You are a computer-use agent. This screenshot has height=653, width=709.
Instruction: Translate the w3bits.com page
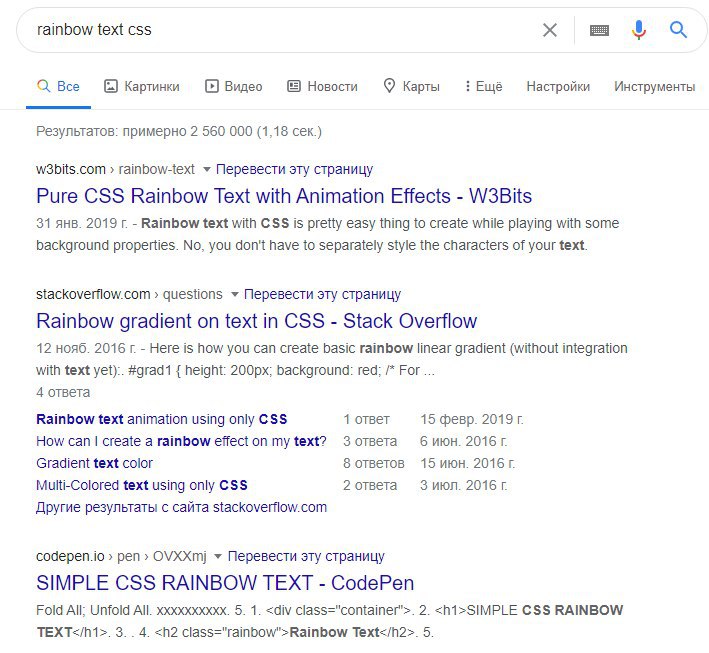pyautogui.click(x=294, y=169)
